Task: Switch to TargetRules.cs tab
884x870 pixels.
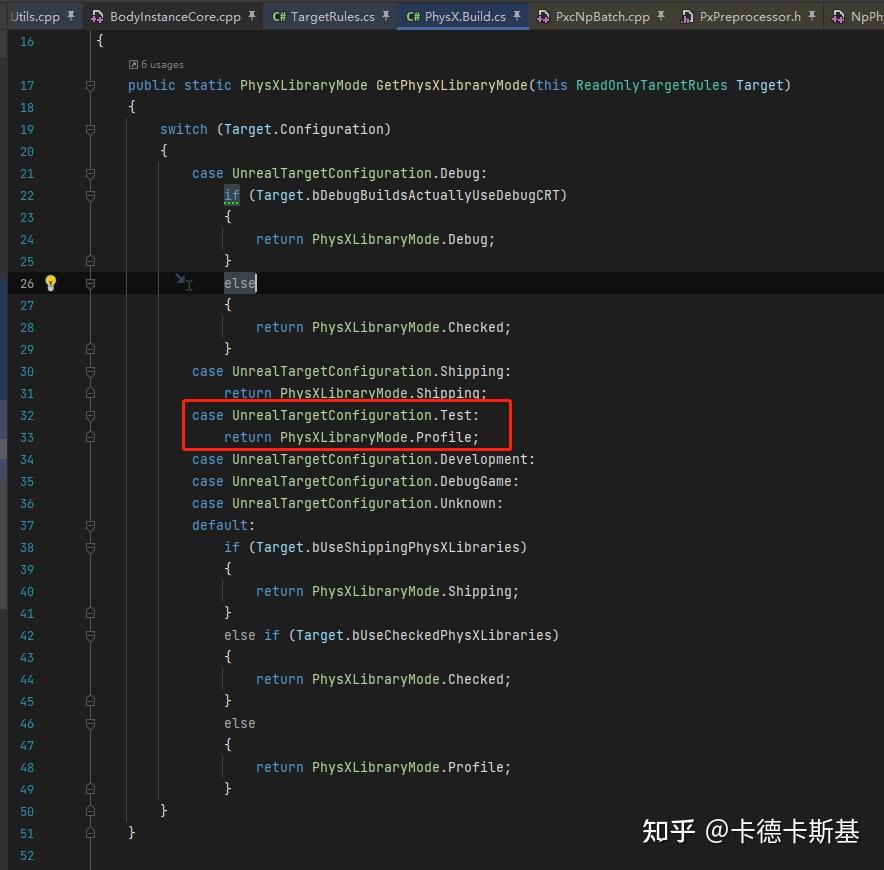Action: [332, 16]
